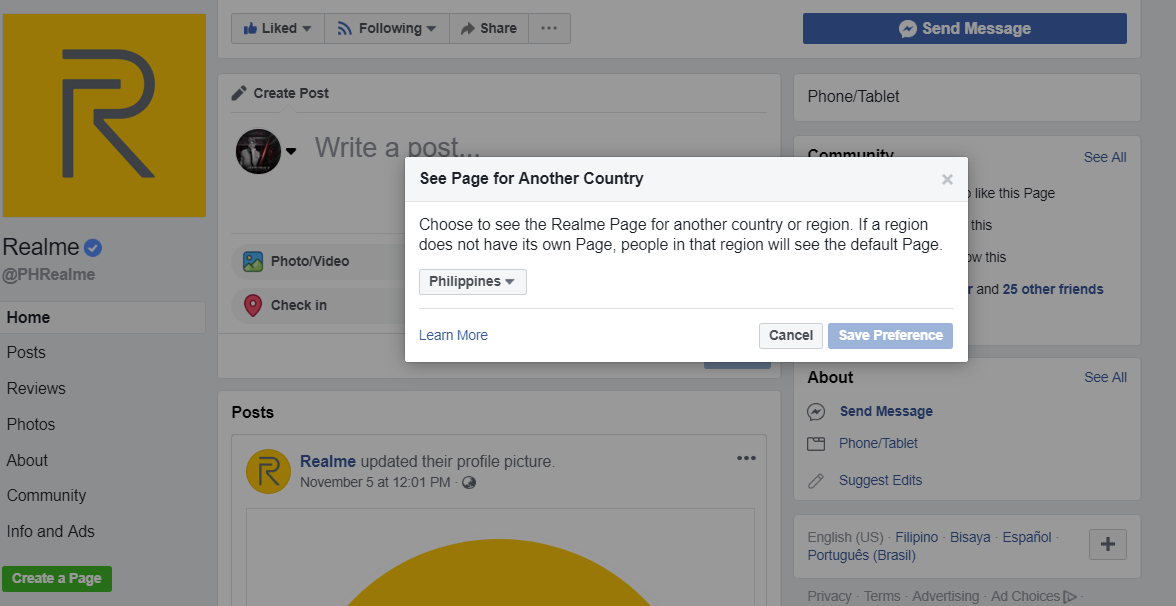Click the Learn More link in dialog
1176x606 pixels.
point(453,335)
